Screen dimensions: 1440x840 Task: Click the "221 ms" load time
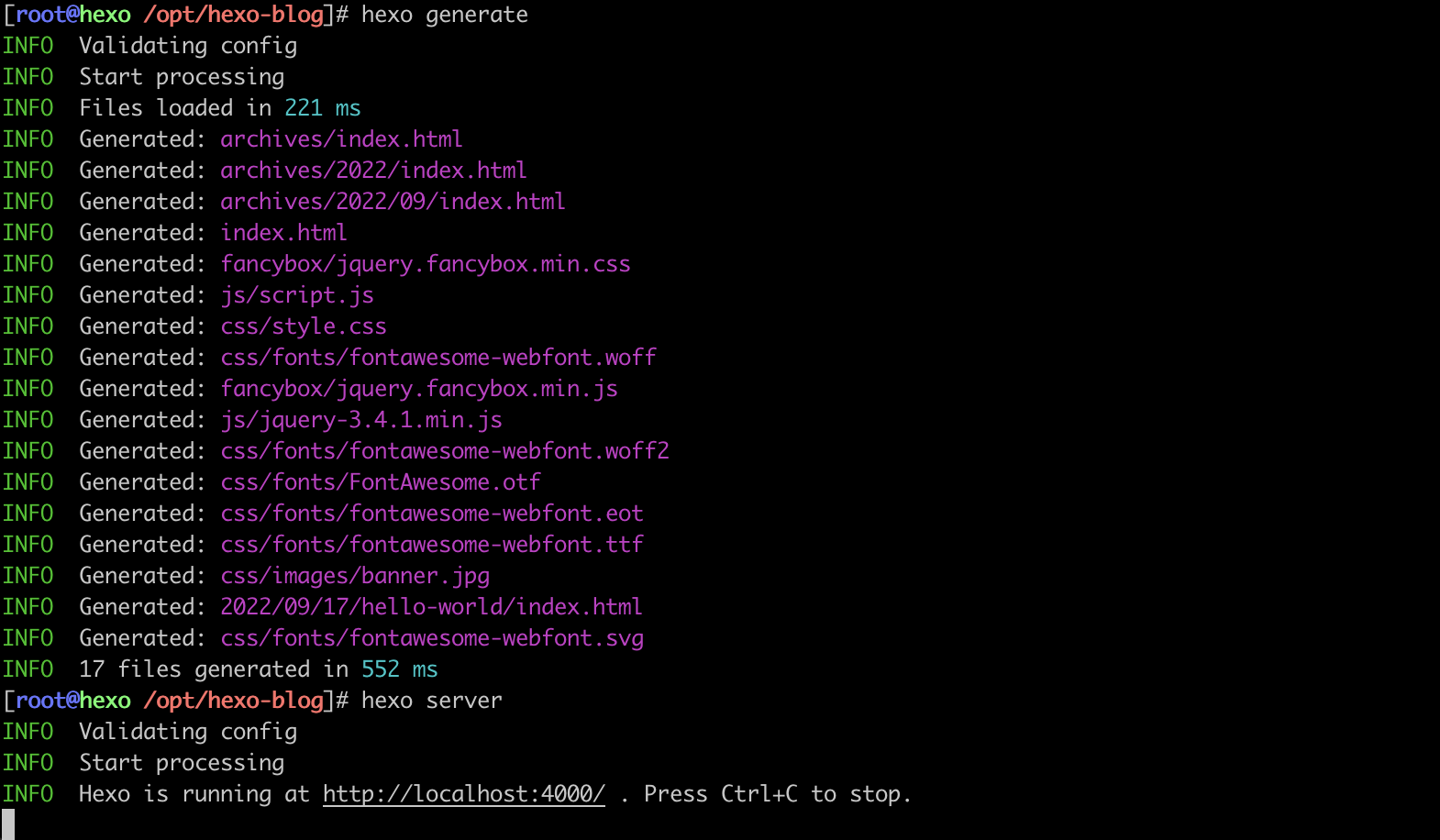[322, 108]
